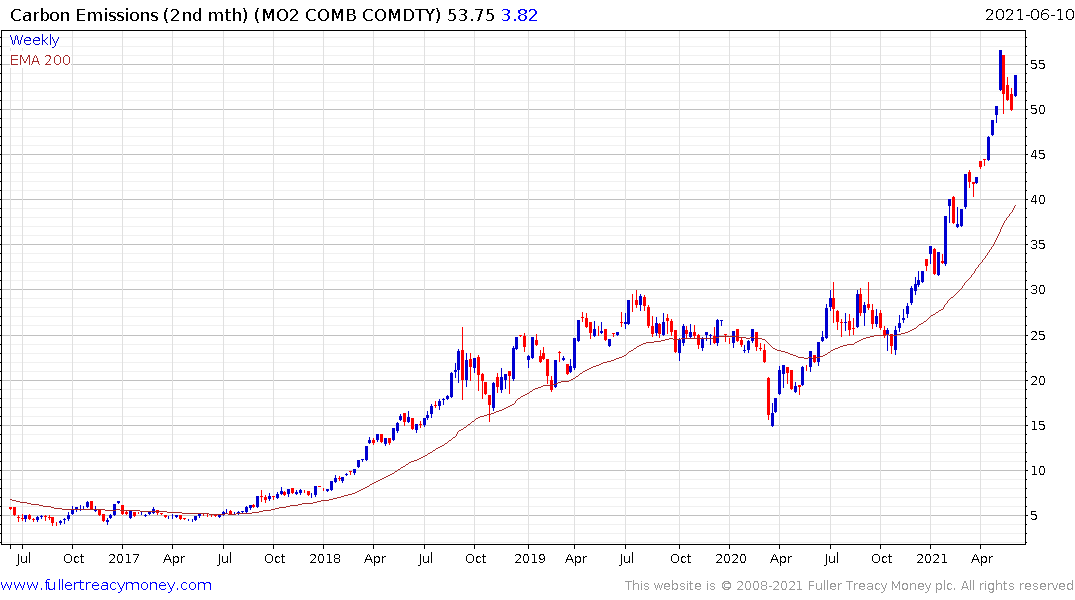This screenshot has height=600, width=1075.
Task: Click the latest blue candlestick near 53
Action: pyautogui.click(x=1015, y=86)
